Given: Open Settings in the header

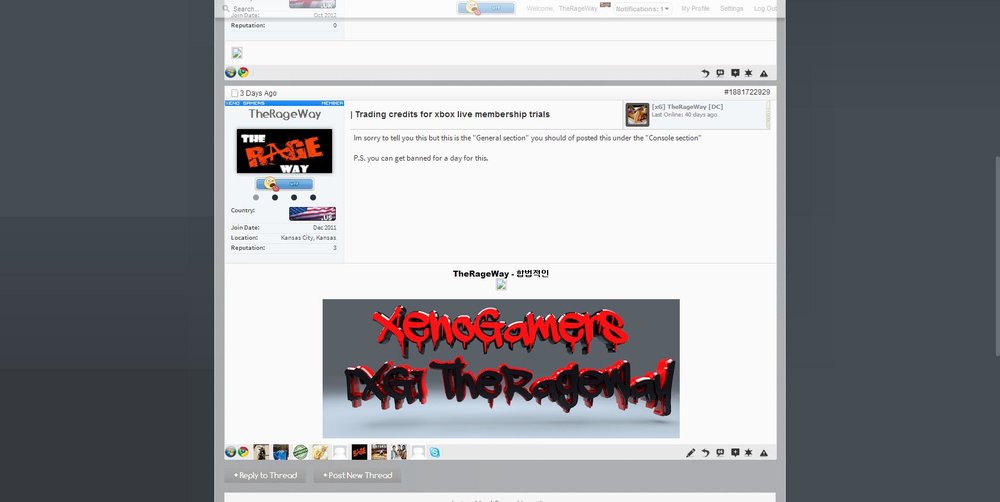Looking at the screenshot, I should point(732,9).
